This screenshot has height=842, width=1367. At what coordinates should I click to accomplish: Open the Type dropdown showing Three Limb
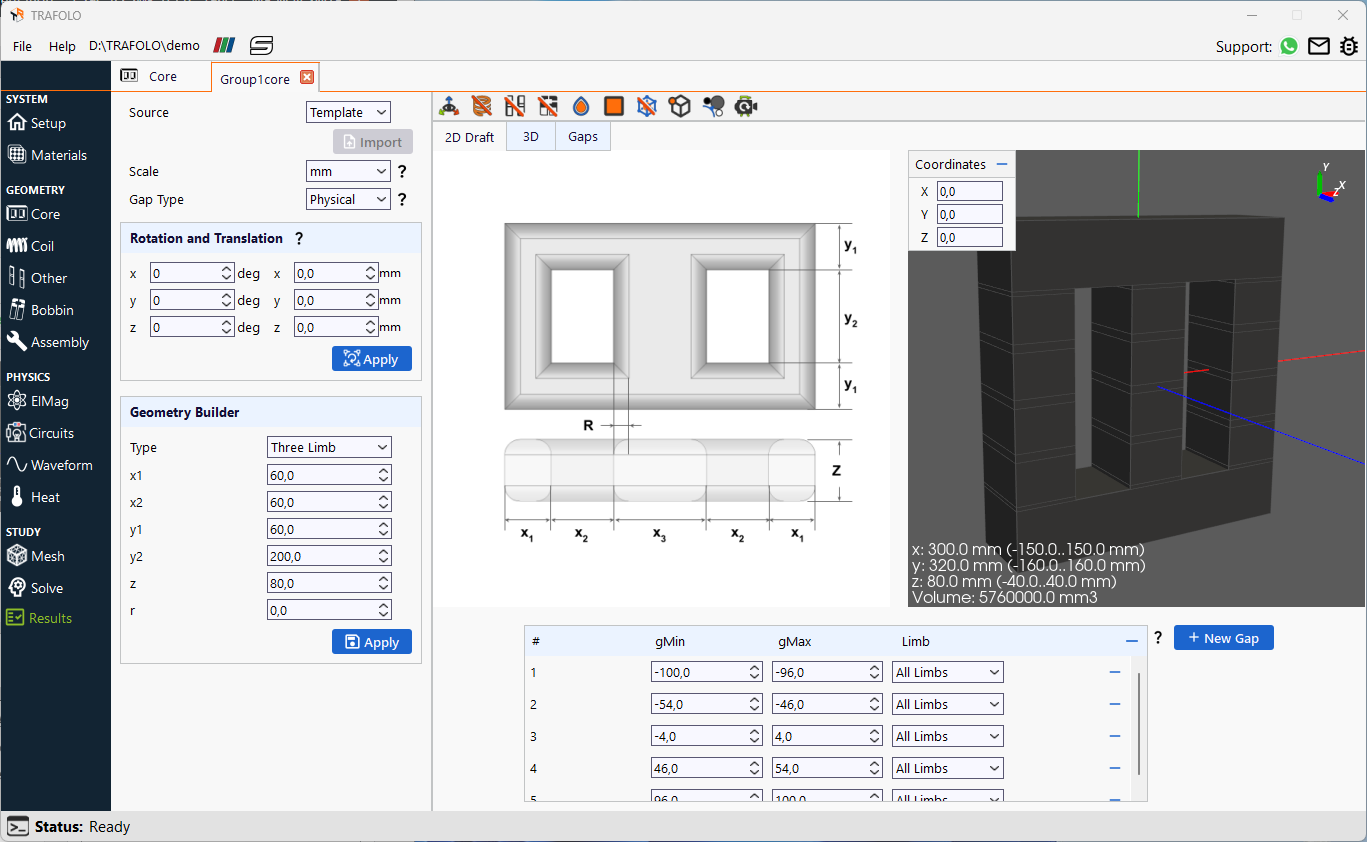coord(329,447)
